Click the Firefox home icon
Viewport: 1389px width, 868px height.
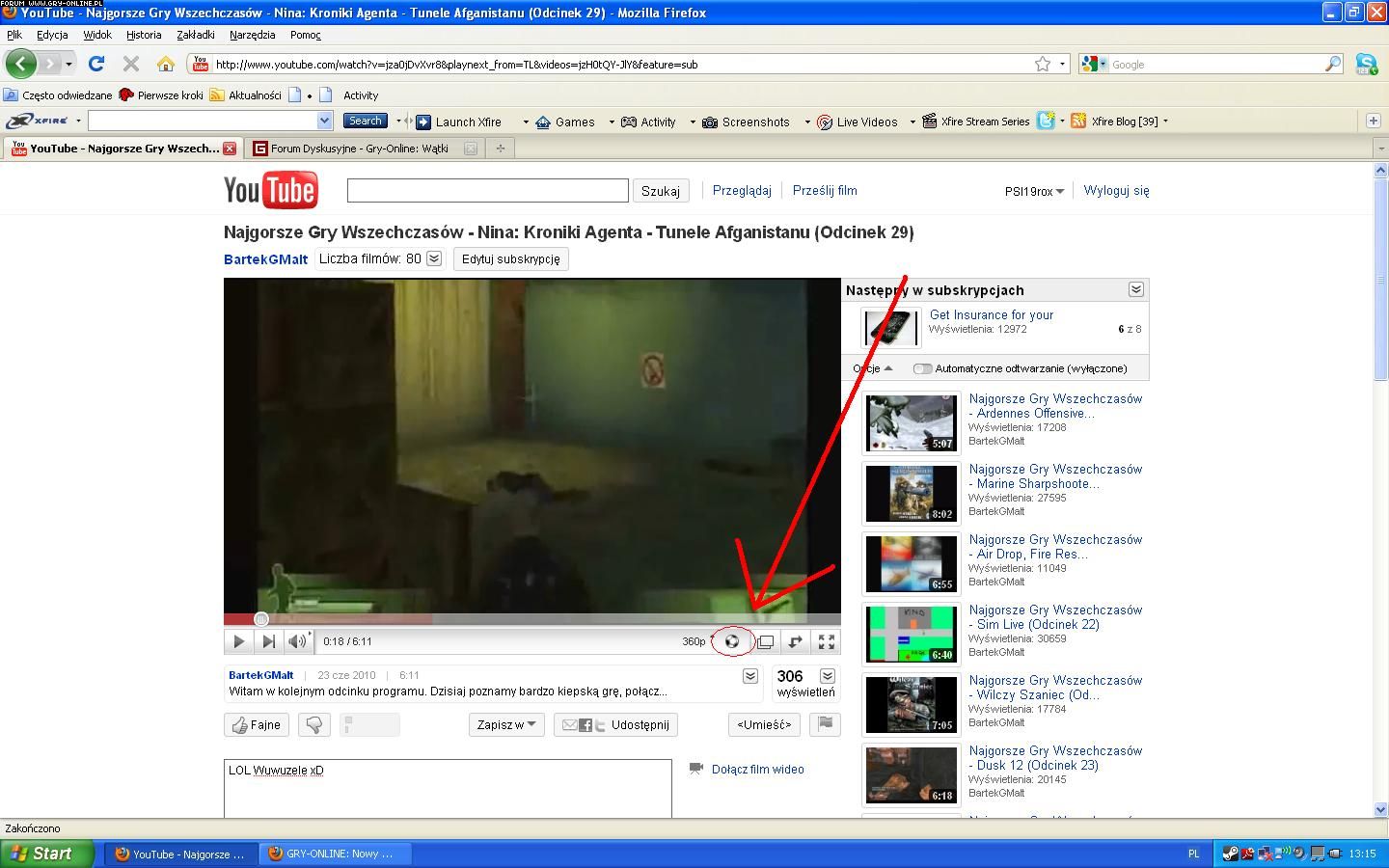click(x=166, y=64)
